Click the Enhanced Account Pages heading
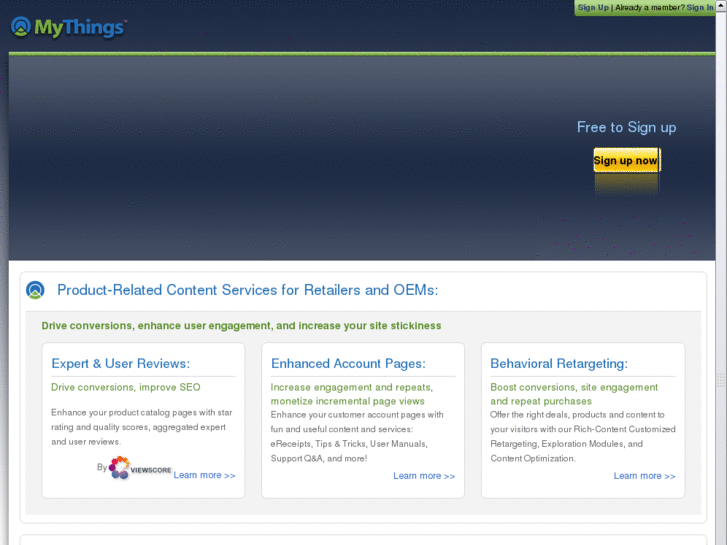 (348, 364)
